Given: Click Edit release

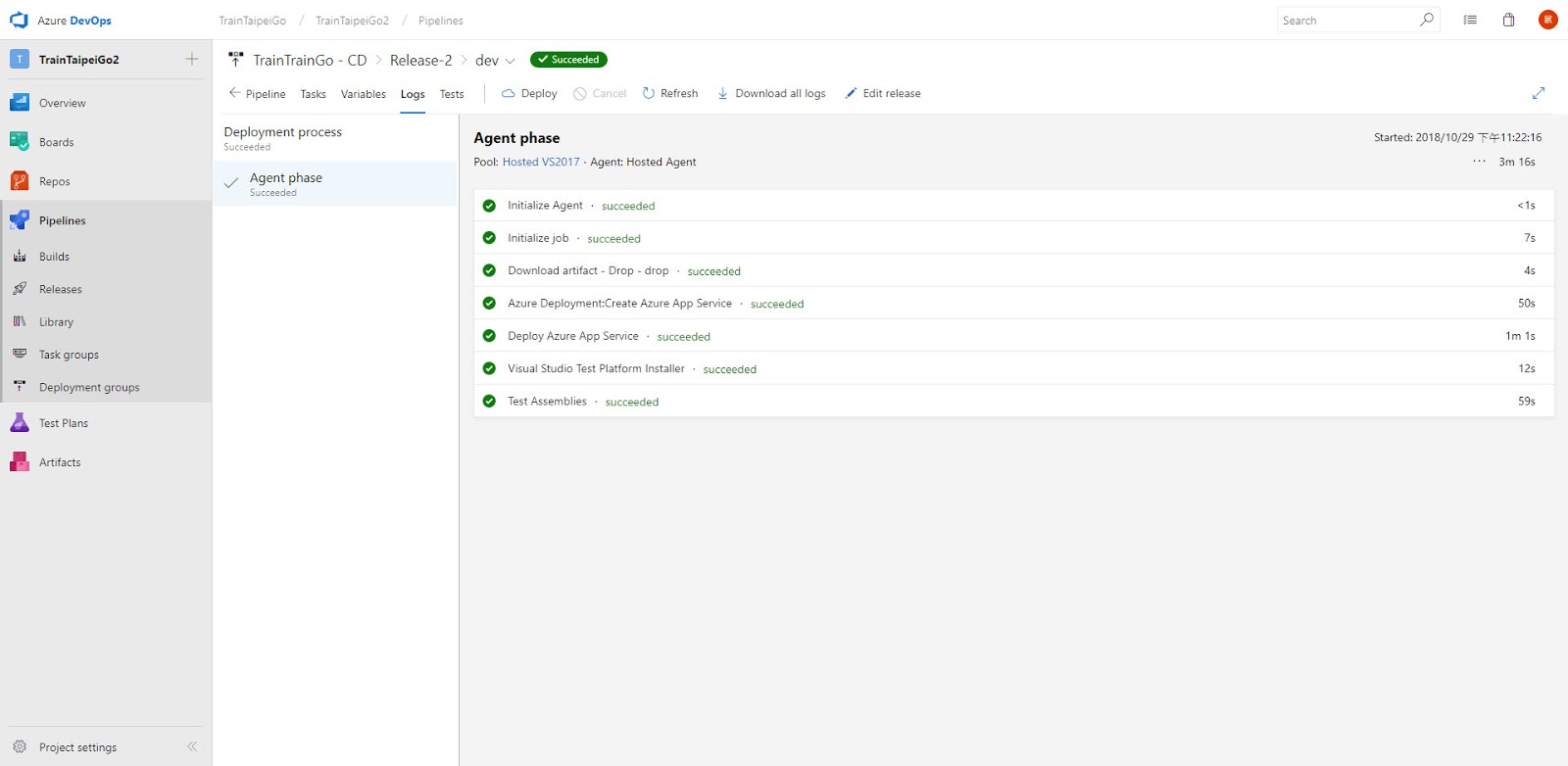Looking at the screenshot, I should [x=883, y=94].
